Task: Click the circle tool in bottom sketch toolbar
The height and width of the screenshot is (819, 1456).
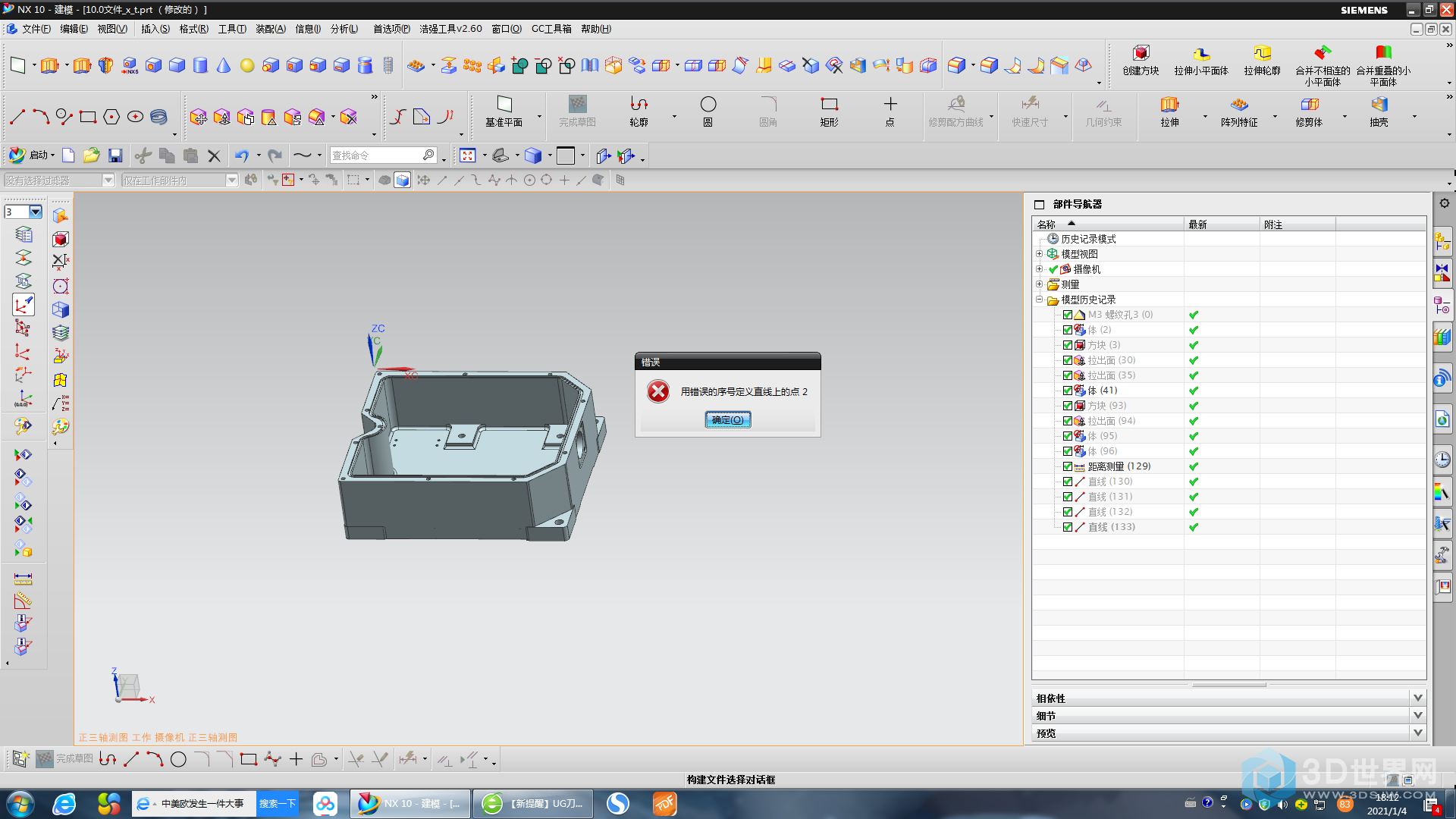Action: 178,759
